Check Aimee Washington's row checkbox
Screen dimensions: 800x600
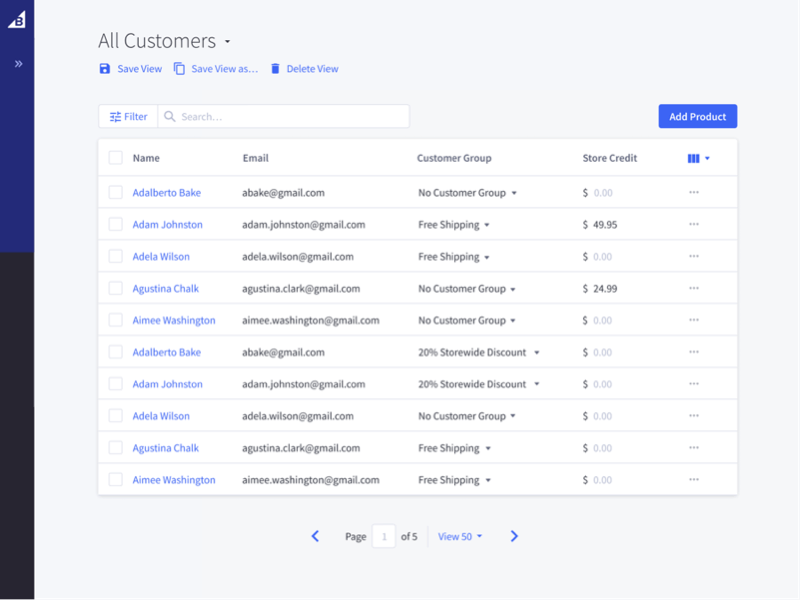(x=116, y=320)
